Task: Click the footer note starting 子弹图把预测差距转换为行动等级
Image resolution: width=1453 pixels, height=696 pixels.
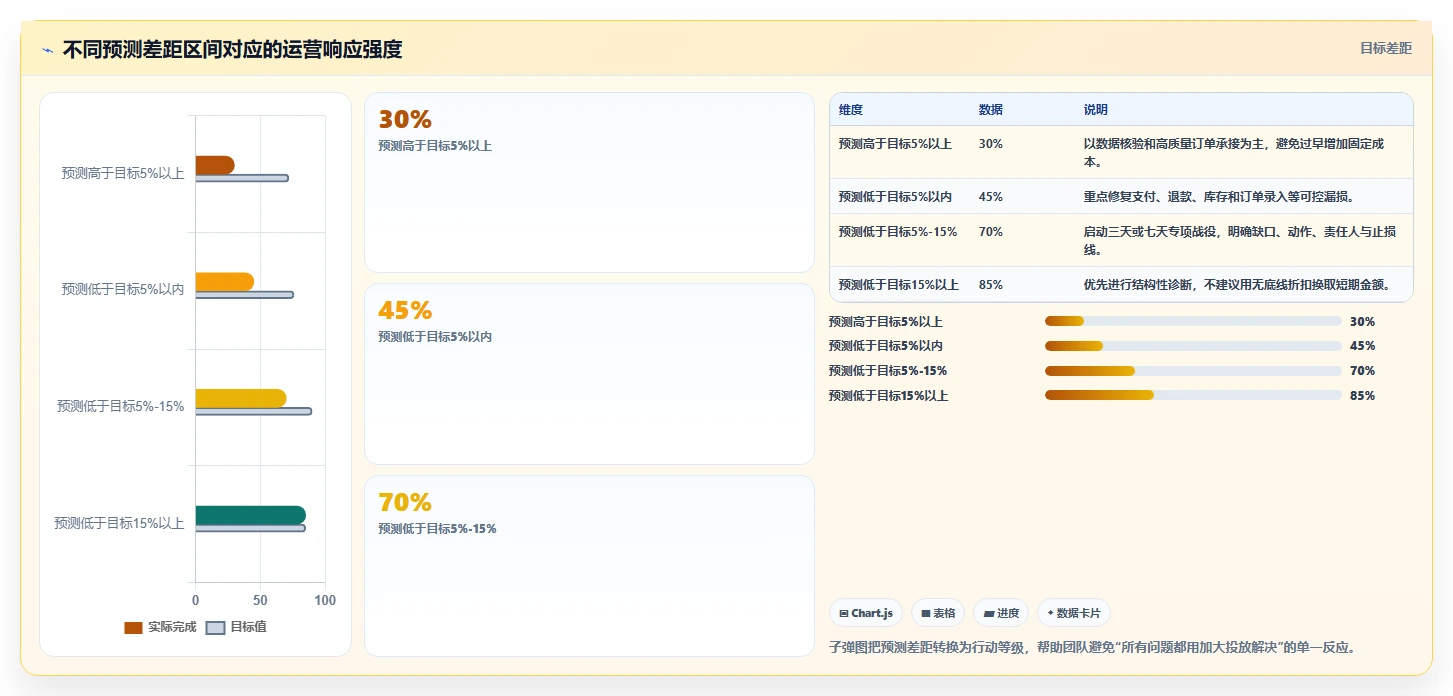Action: (1093, 648)
